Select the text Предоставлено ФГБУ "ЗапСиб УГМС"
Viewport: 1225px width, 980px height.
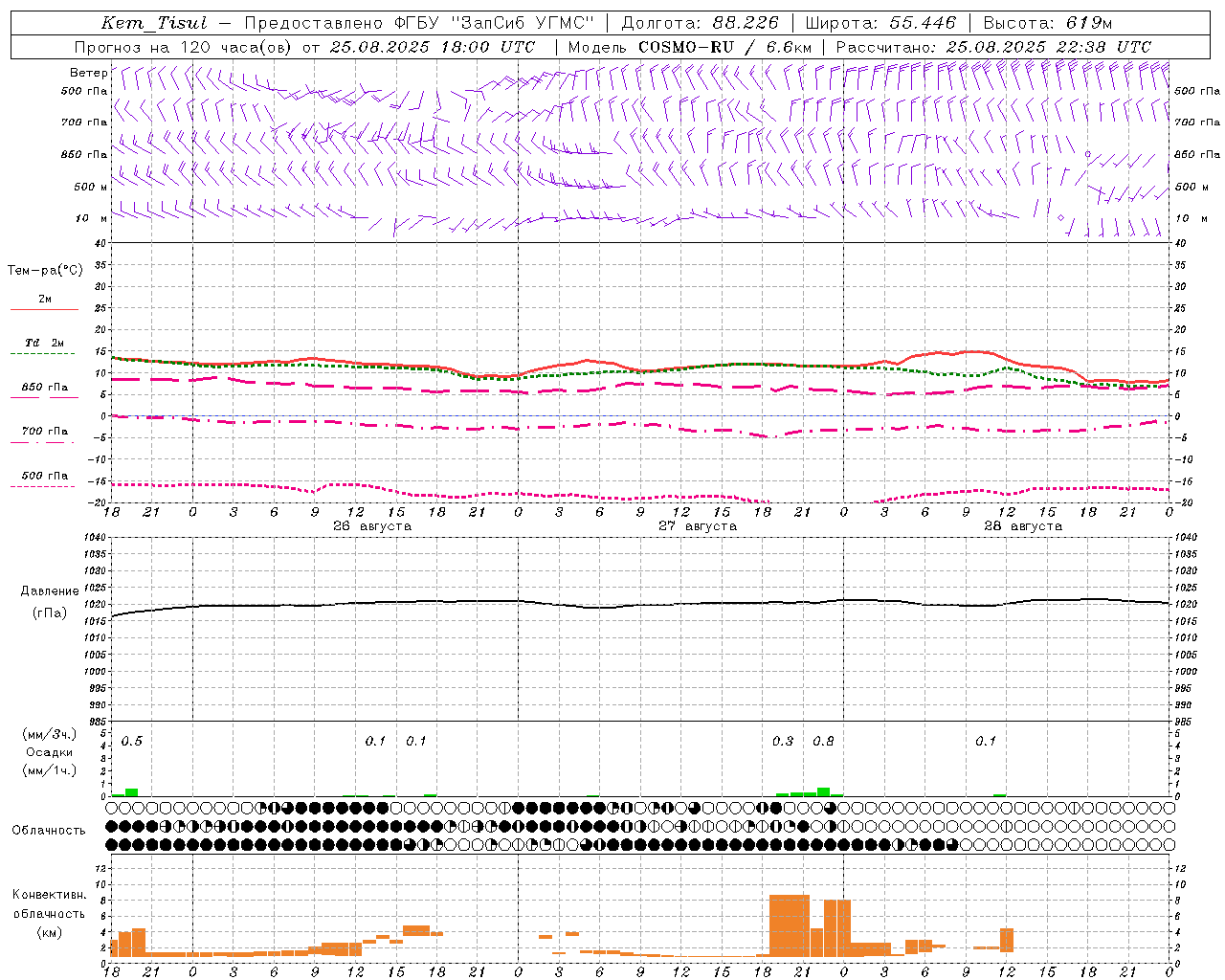[x=419, y=23]
